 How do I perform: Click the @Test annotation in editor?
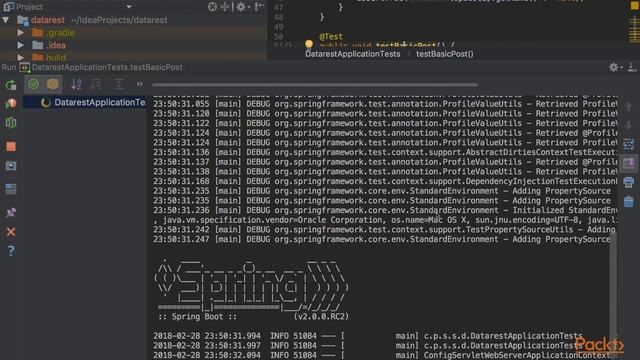point(331,36)
